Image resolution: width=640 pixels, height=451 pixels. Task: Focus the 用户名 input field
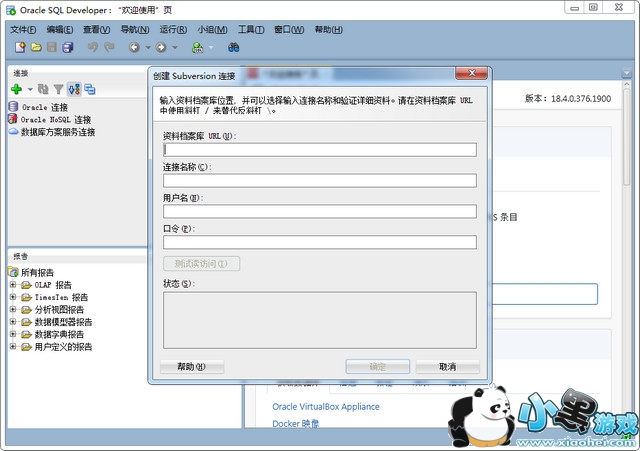(320, 211)
